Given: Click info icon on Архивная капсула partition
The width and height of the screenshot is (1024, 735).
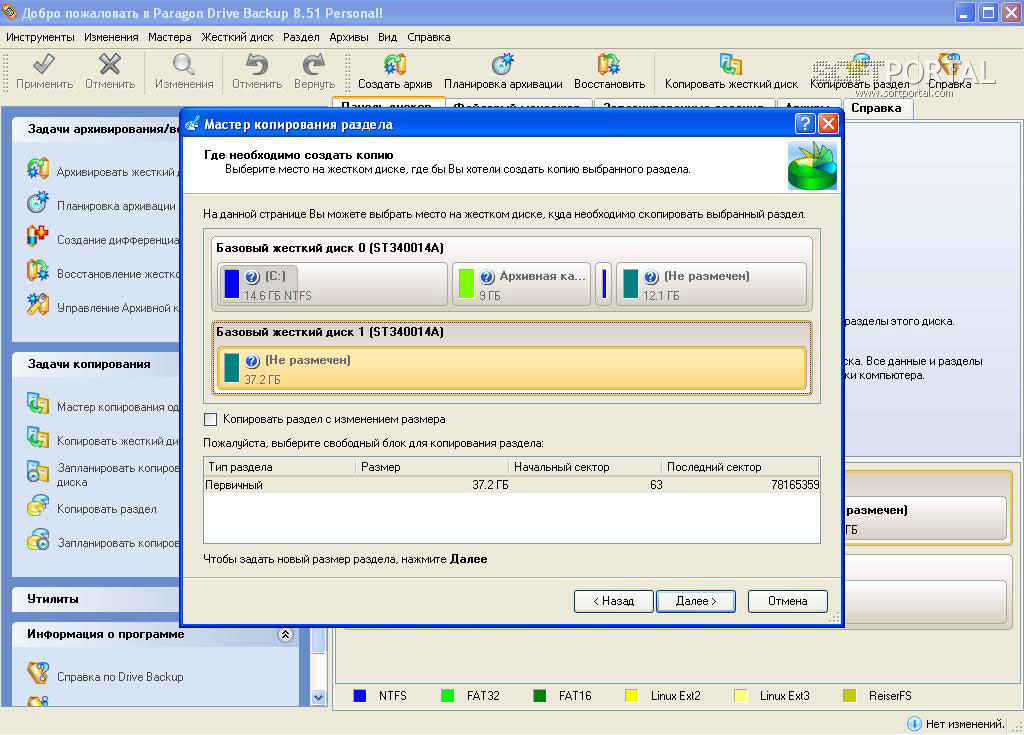Looking at the screenshot, I should (487, 277).
